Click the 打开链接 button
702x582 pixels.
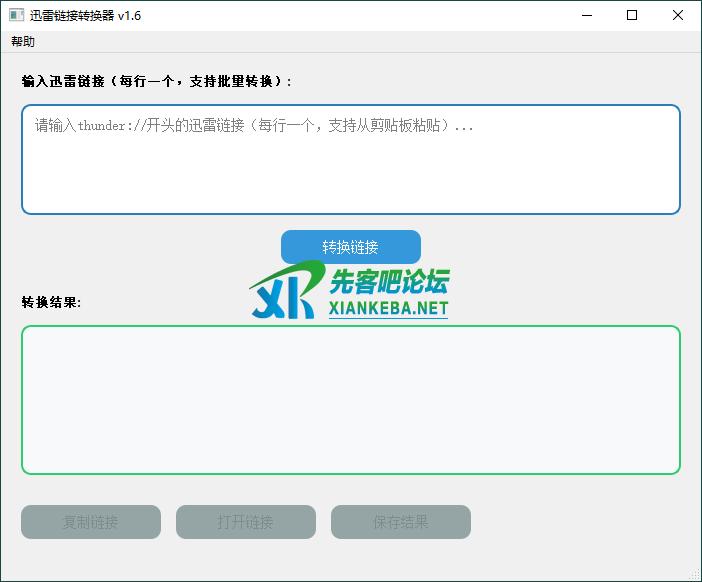pos(245,522)
